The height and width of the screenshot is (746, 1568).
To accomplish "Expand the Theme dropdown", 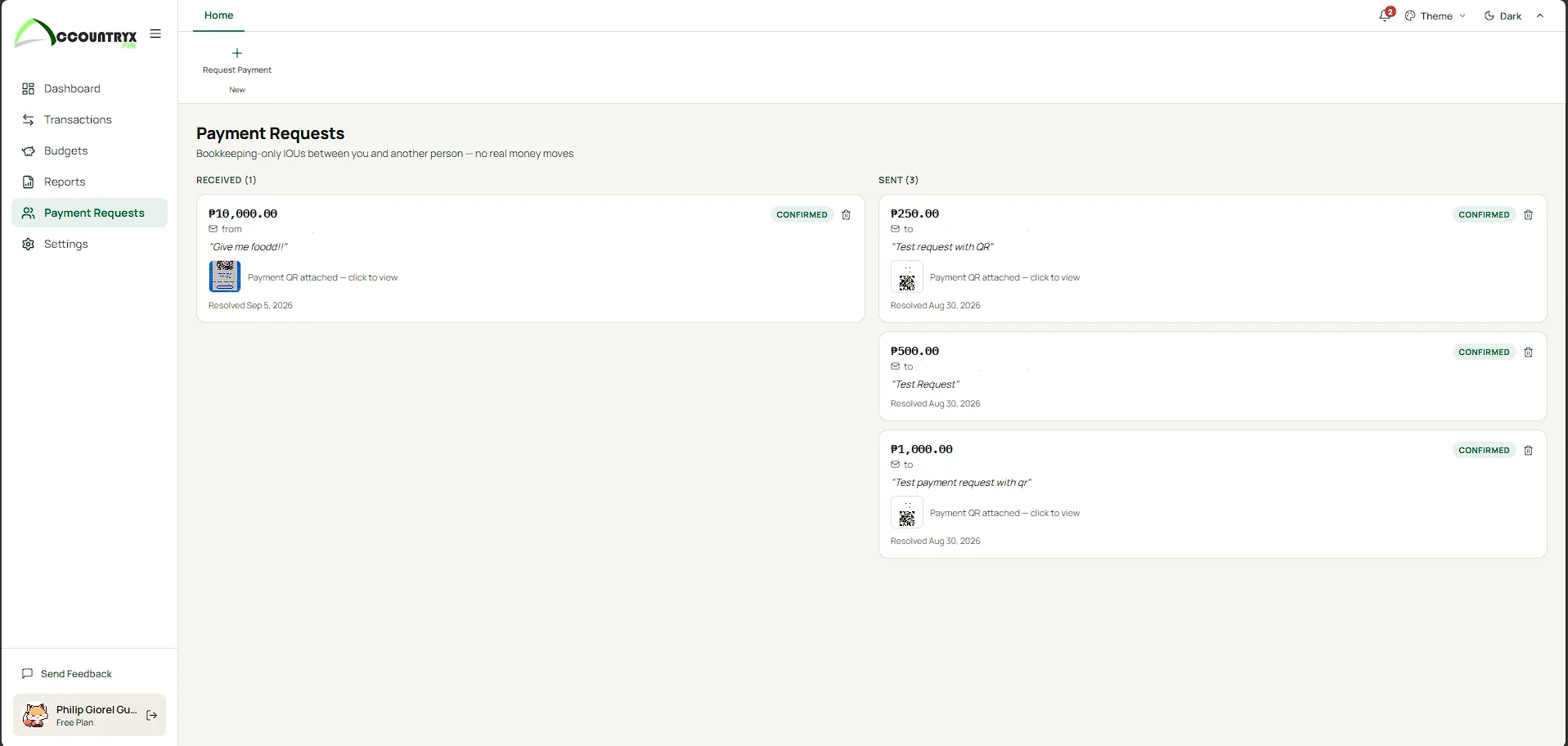I will click(1435, 16).
